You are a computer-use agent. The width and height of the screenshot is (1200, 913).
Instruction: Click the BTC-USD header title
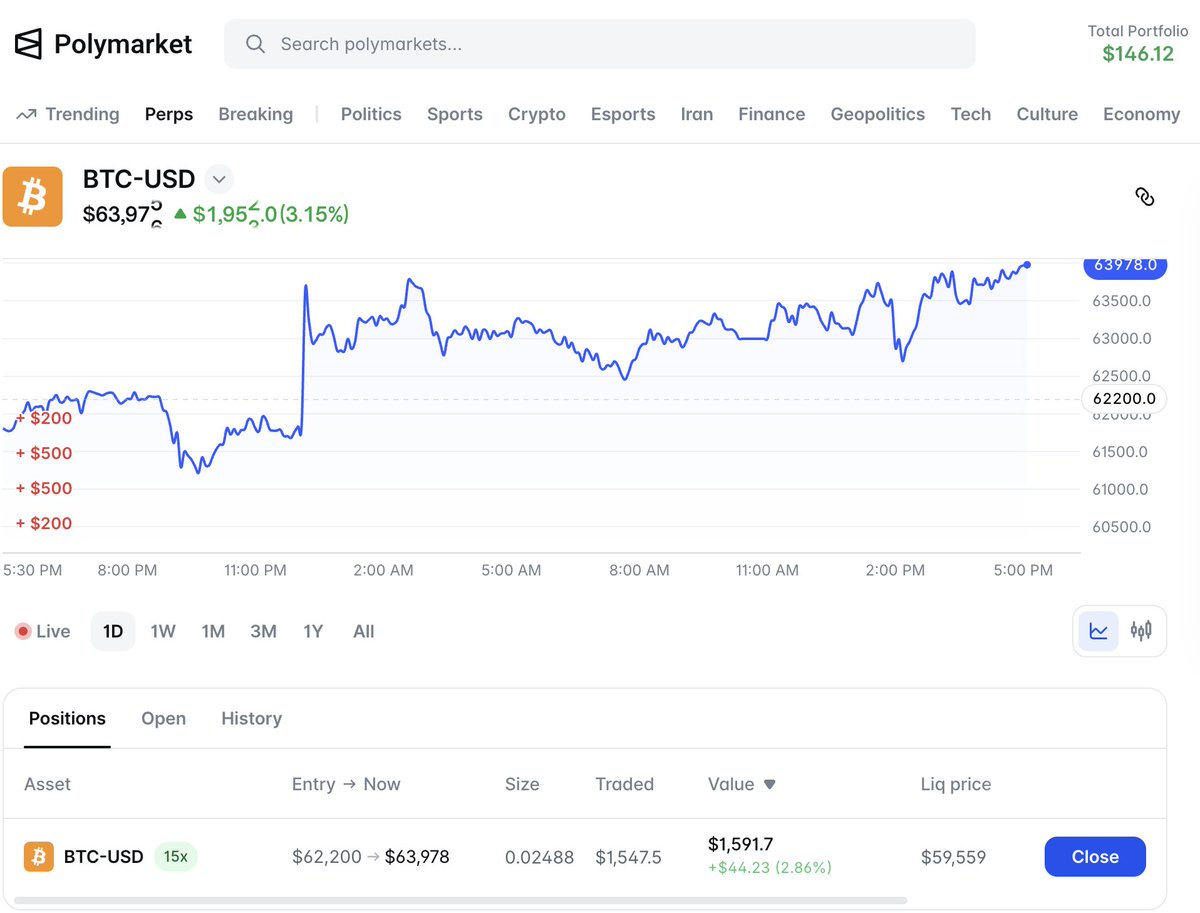[x=139, y=180]
